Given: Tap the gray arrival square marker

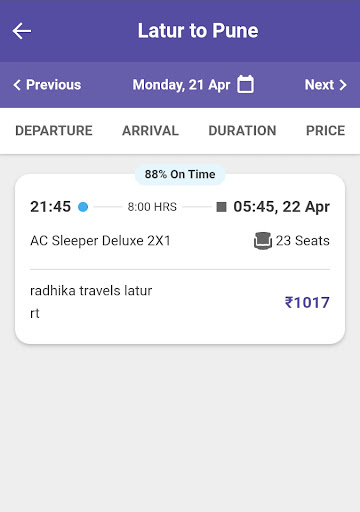Looking at the screenshot, I should pyautogui.click(x=221, y=207).
